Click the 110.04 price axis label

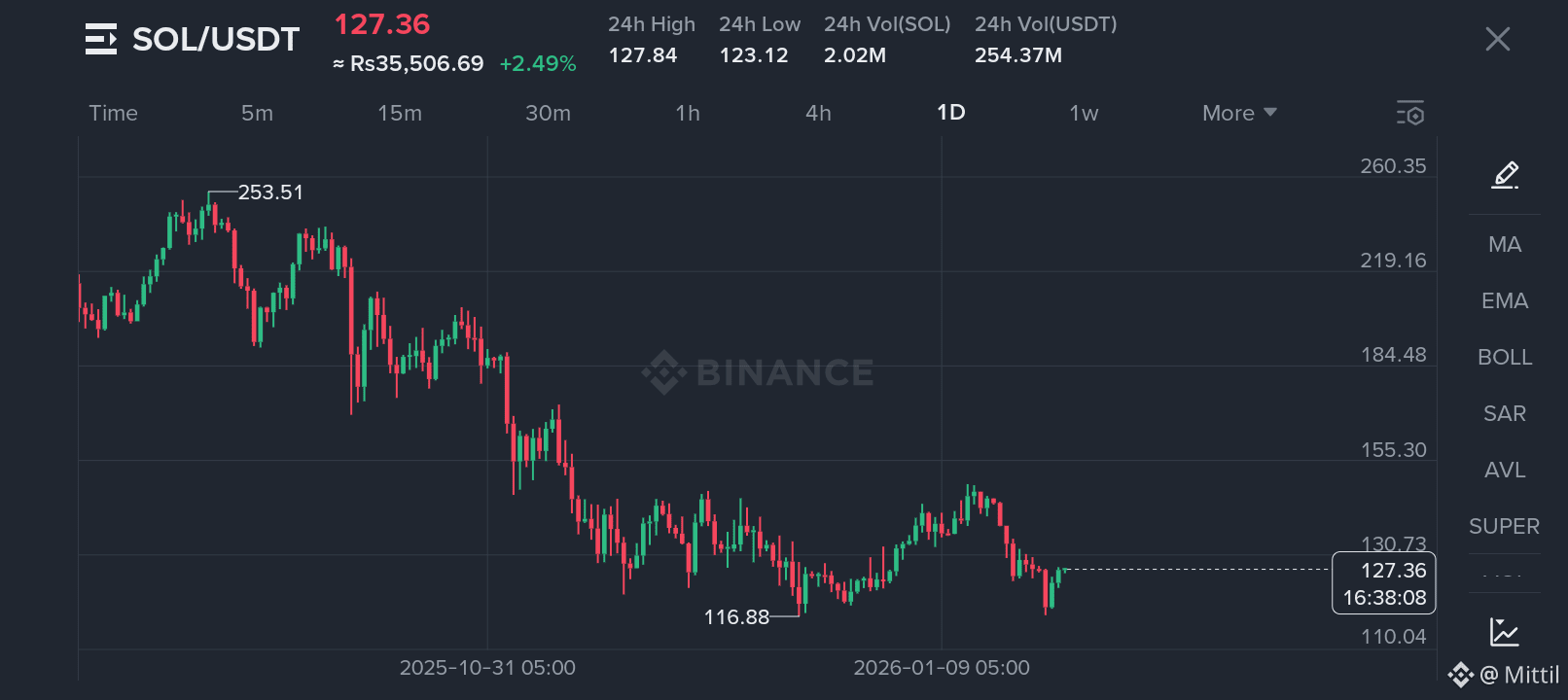pos(1393,637)
